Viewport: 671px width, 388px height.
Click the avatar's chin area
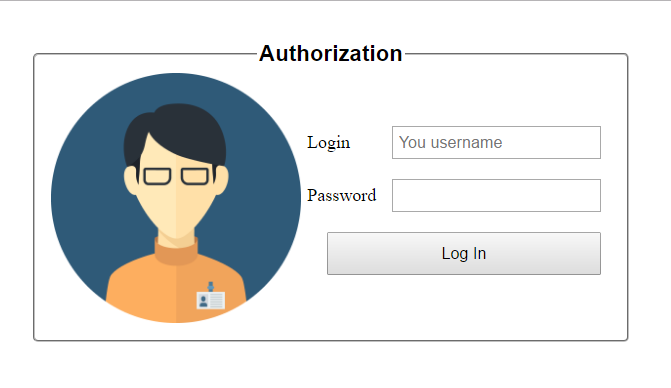(176, 227)
